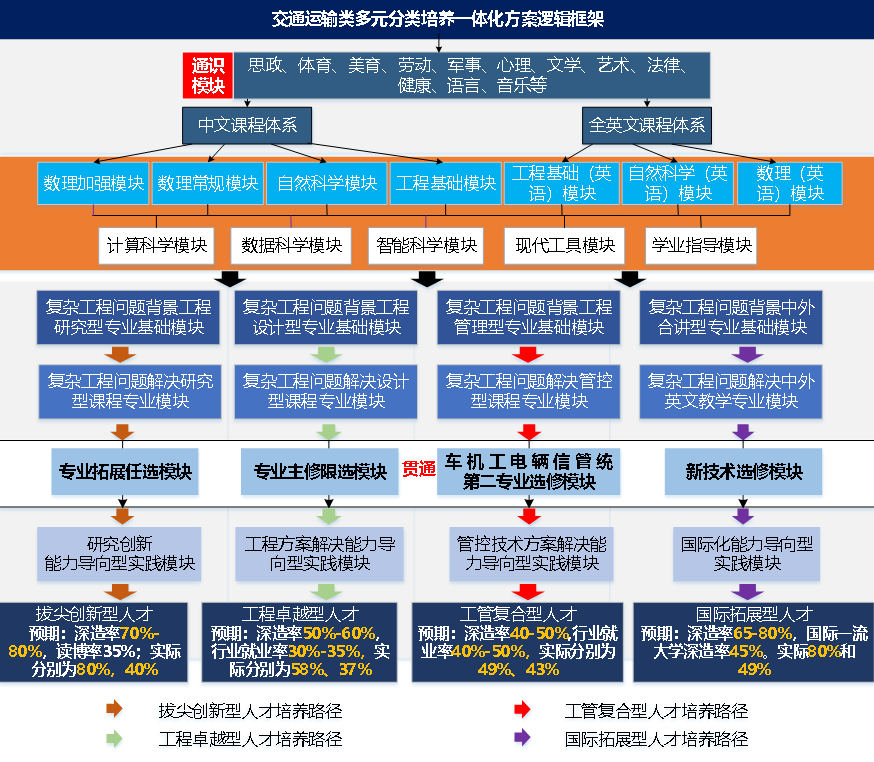This screenshot has height=762, width=874.
Task: Select the red 通识模块 badge
Action: click(208, 76)
